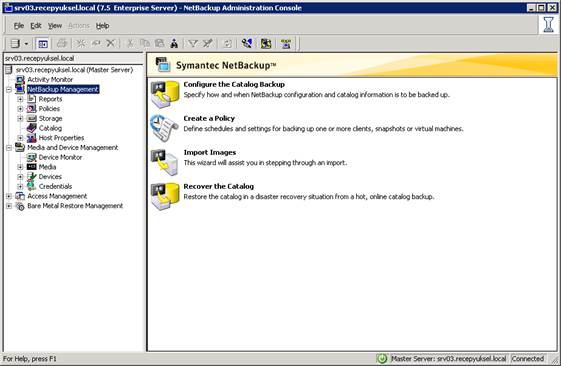Open the Edit menu
Screen dimensions: 561x366
pos(36,26)
